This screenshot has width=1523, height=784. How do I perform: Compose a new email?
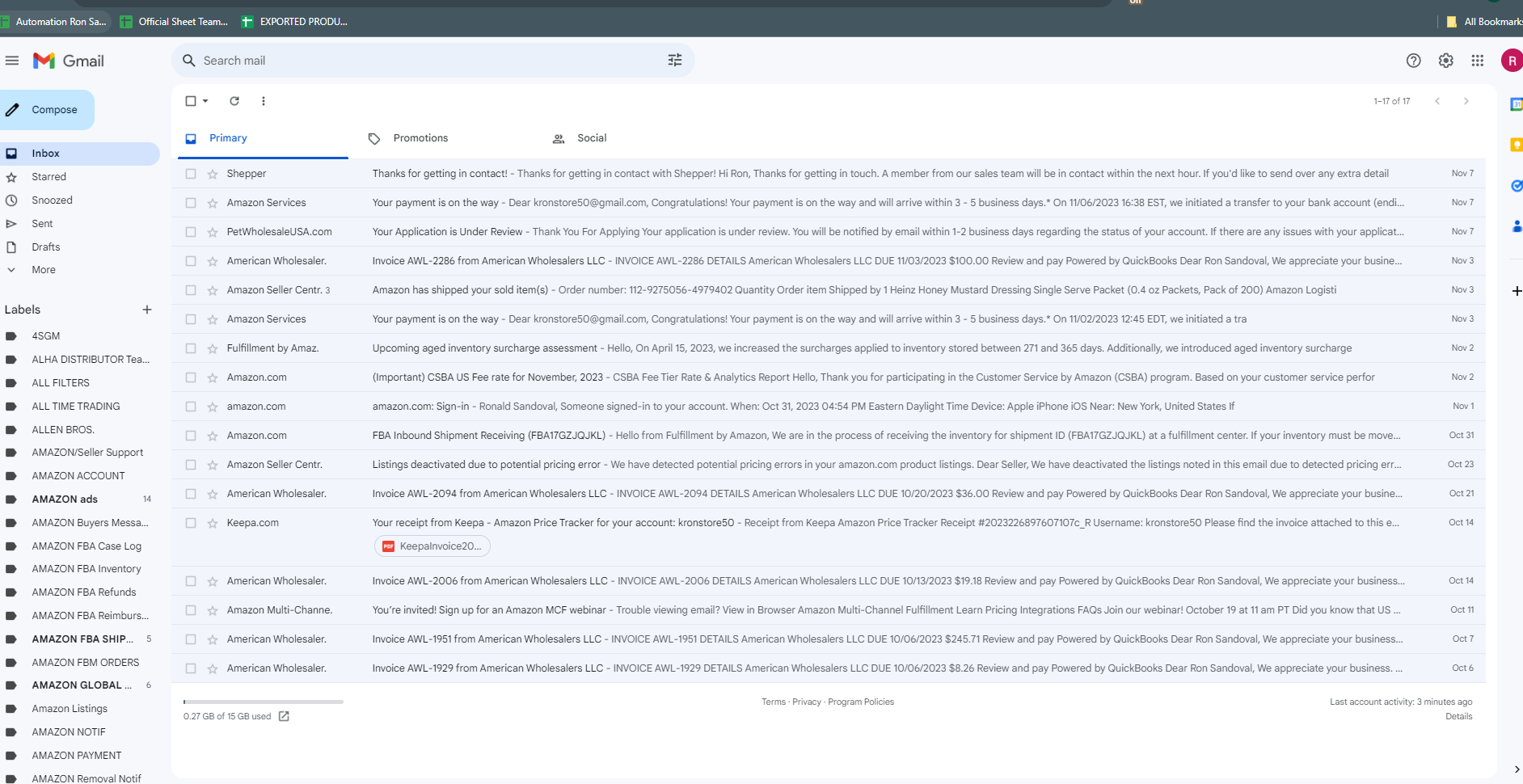pyautogui.click(x=46, y=110)
